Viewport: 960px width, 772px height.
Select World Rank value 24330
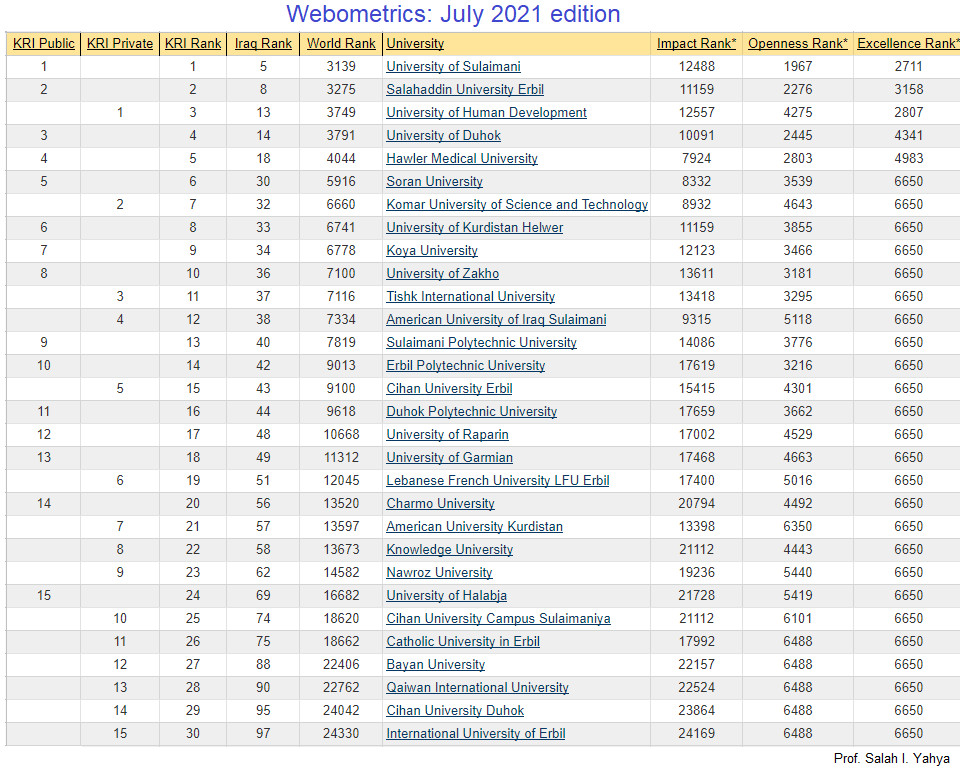(341, 734)
